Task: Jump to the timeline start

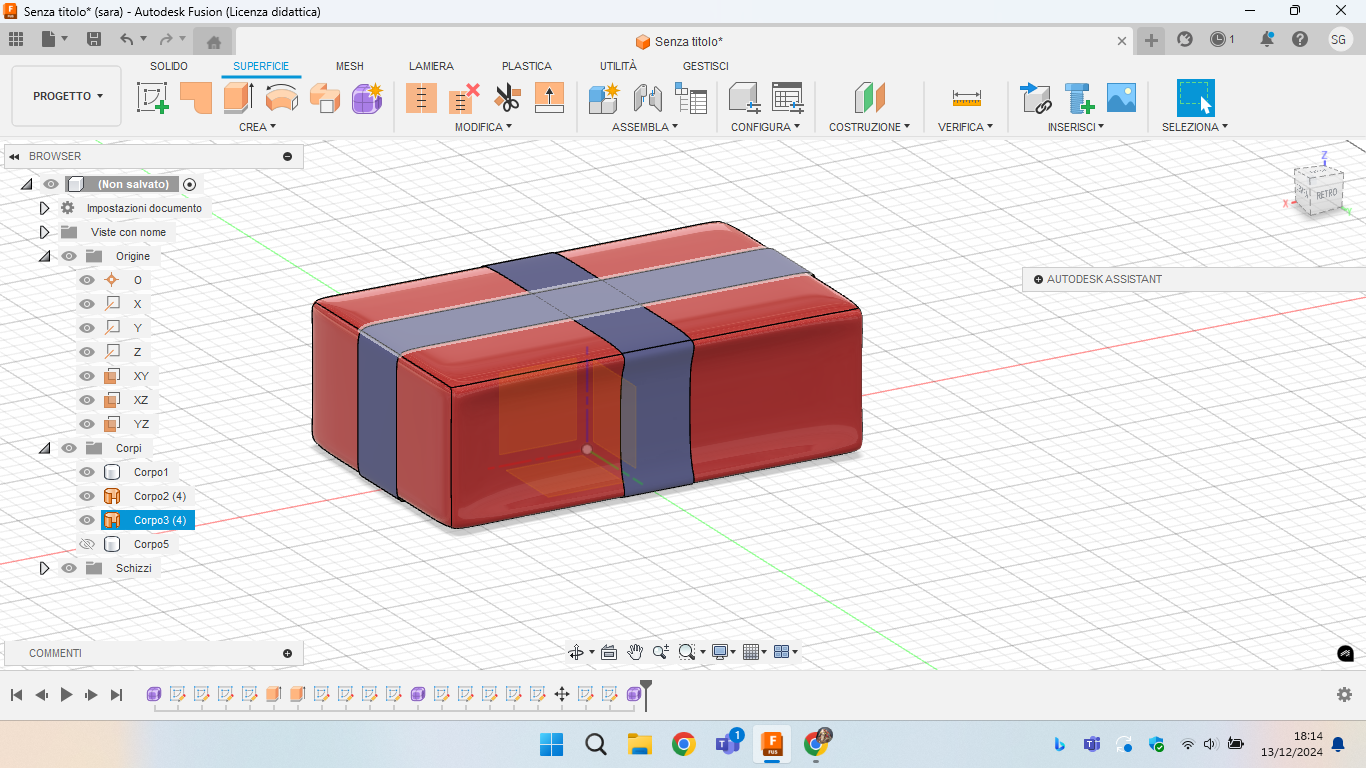Action: click(16, 694)
